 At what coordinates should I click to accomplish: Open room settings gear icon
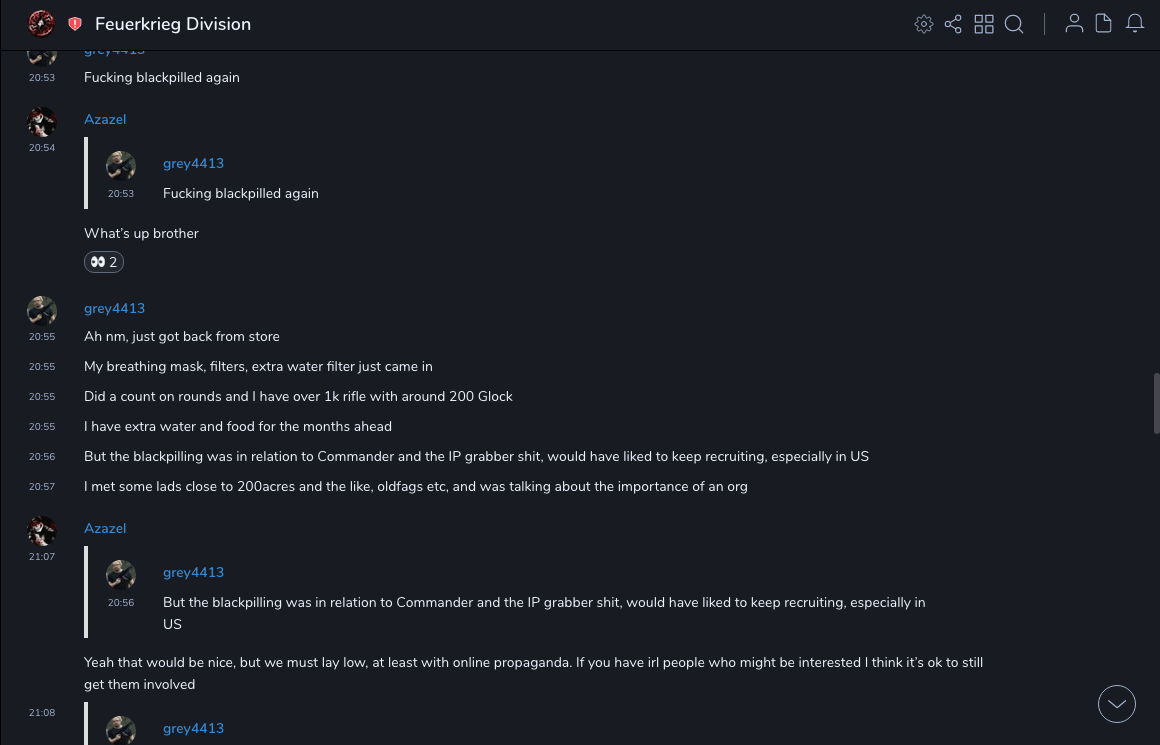[x=924, y=24]
